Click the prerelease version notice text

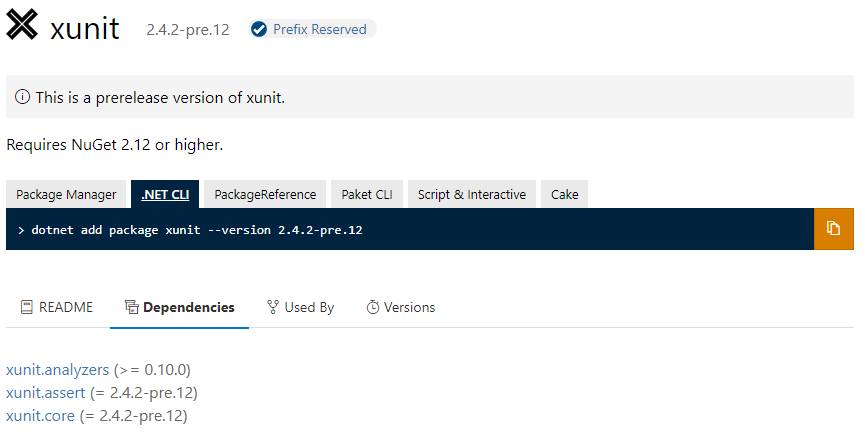[161, 98]
